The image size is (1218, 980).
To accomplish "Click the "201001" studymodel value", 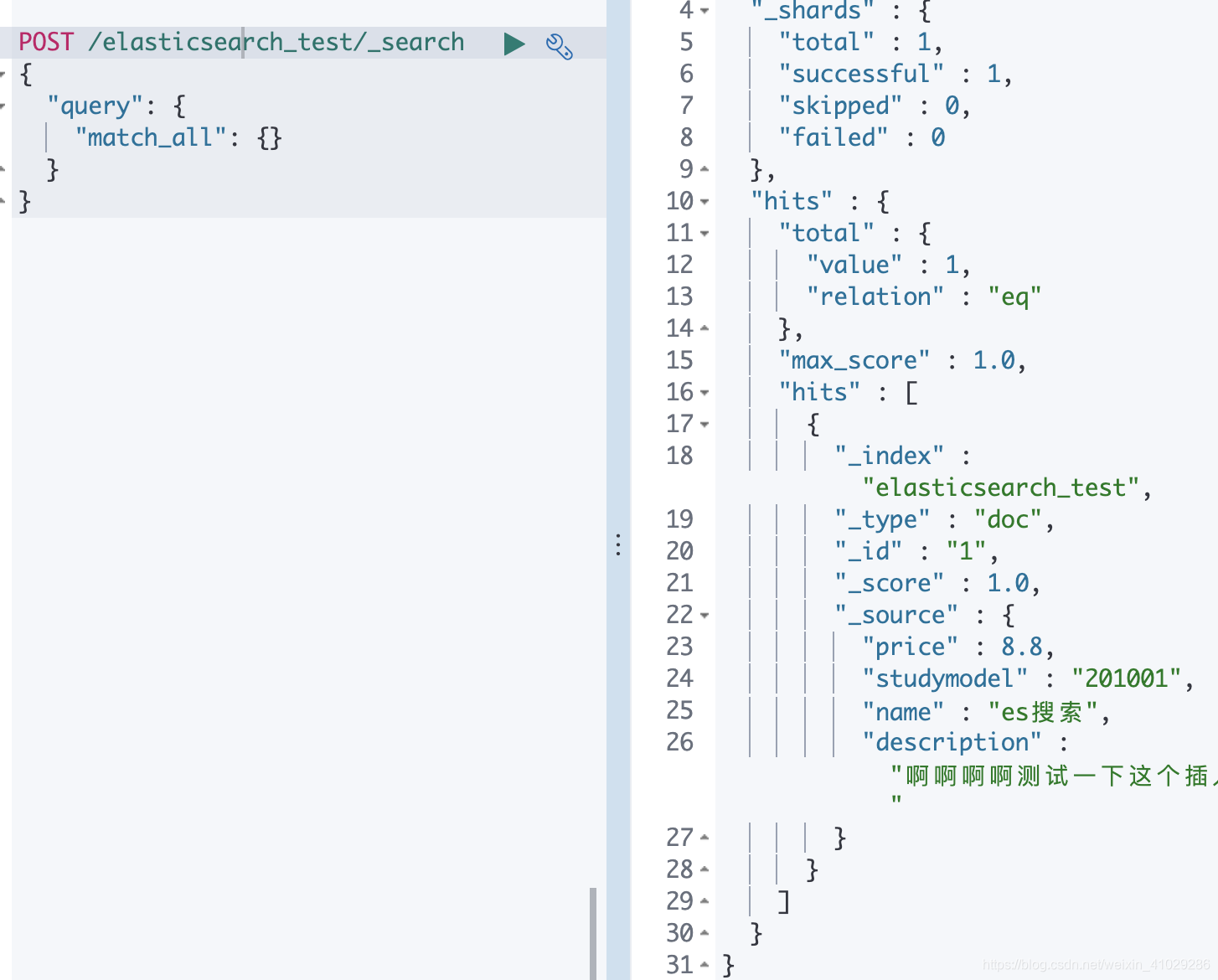I will point(1126,678).
